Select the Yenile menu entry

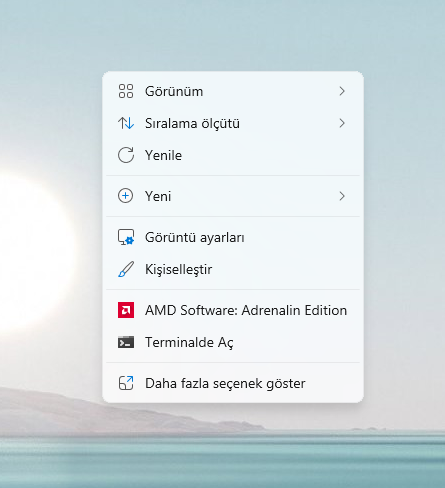tap(233, 155)
